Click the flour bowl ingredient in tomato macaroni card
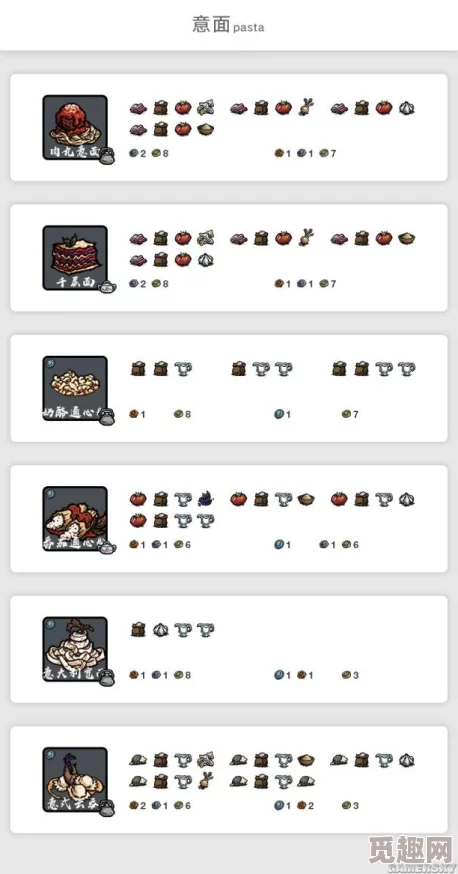 305,499
